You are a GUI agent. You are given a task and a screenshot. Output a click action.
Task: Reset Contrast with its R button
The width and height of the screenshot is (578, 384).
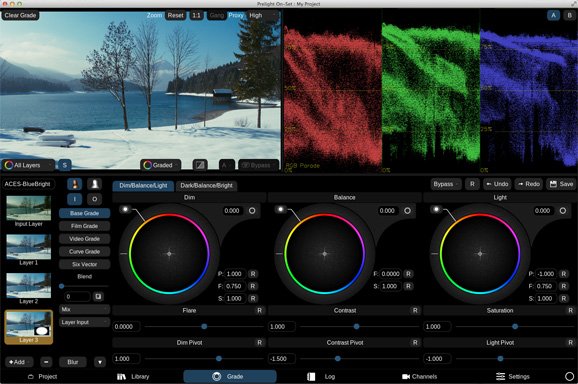coord(415,310)
